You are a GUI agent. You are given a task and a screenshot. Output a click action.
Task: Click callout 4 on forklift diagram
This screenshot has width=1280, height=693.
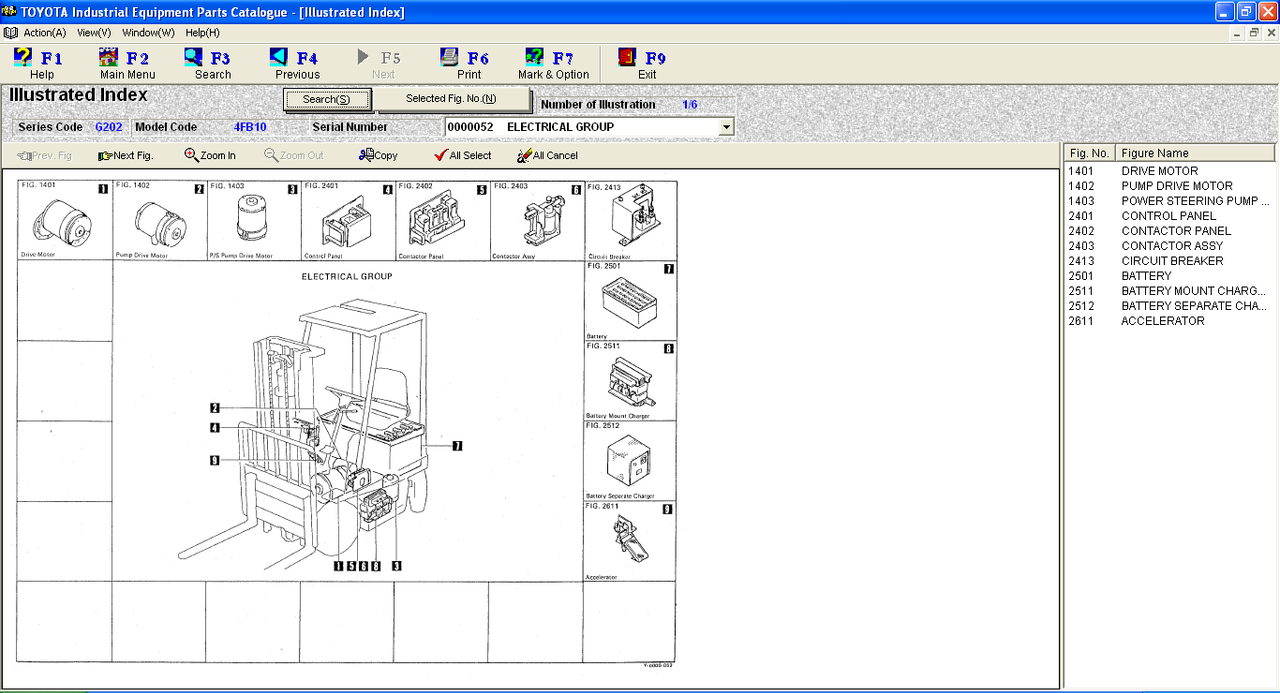pos(215,428)
